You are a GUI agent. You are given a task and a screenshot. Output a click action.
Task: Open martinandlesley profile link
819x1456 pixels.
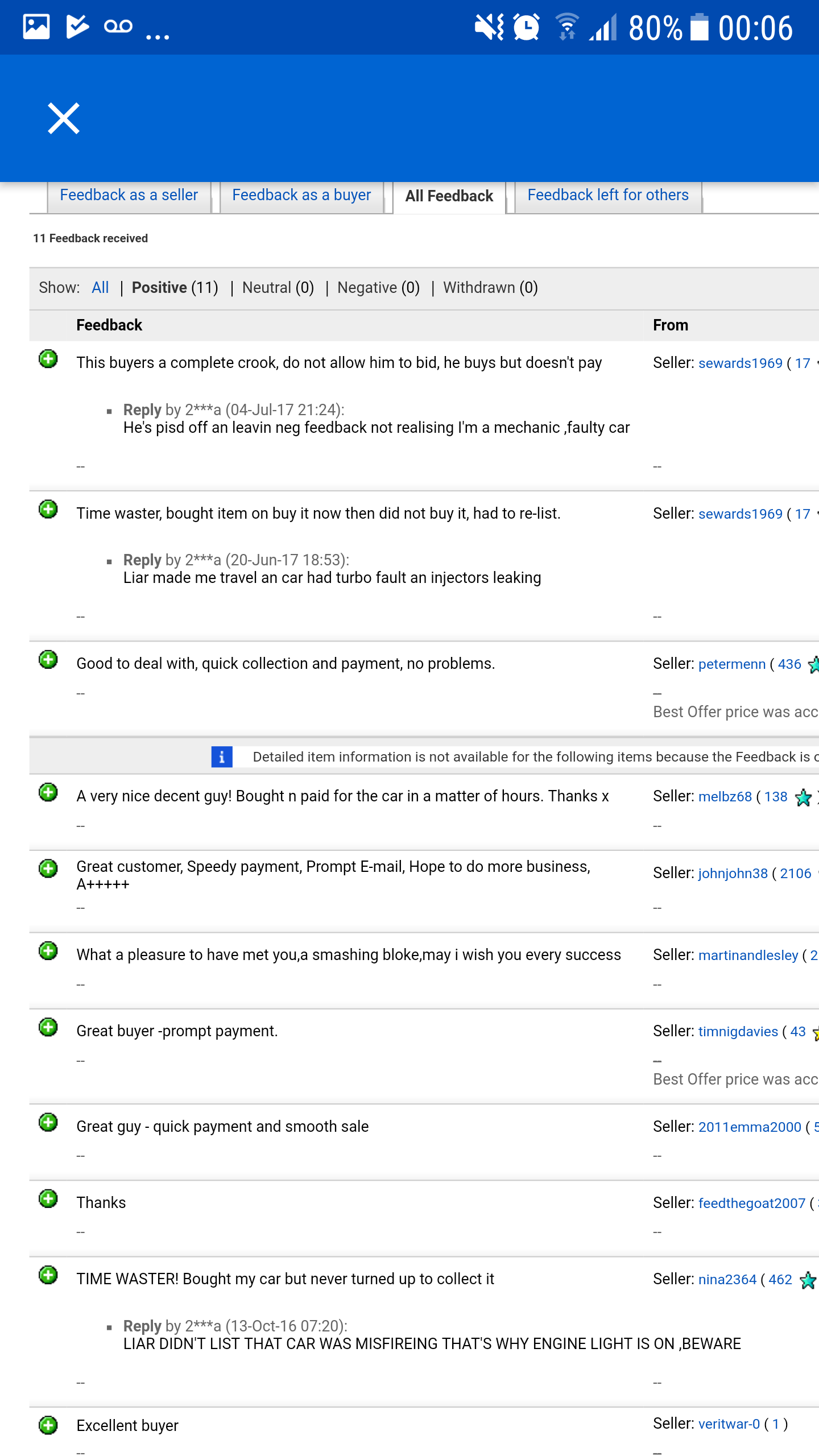tap(748, 955)
